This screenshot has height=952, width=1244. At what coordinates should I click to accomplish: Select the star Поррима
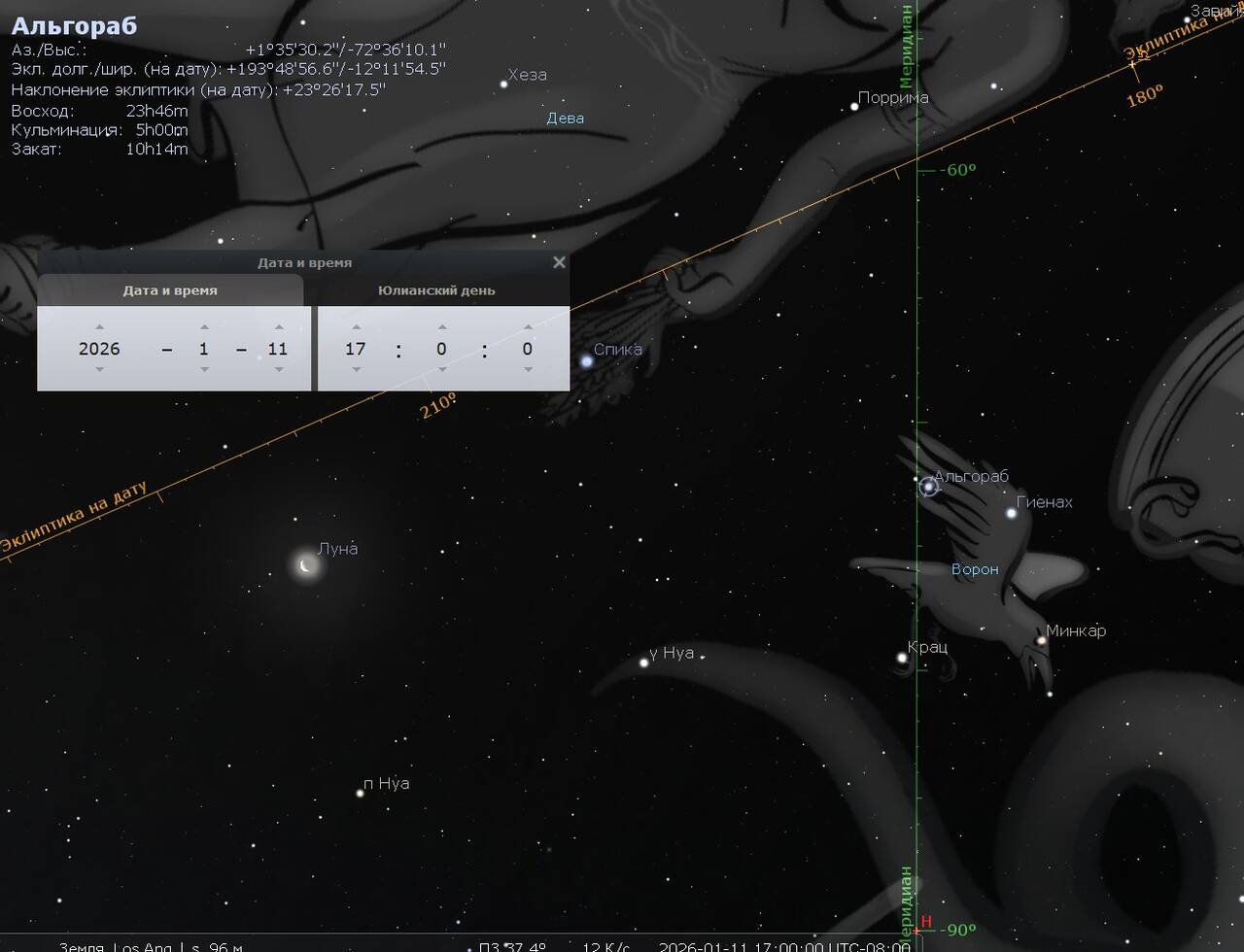(854, 107)
